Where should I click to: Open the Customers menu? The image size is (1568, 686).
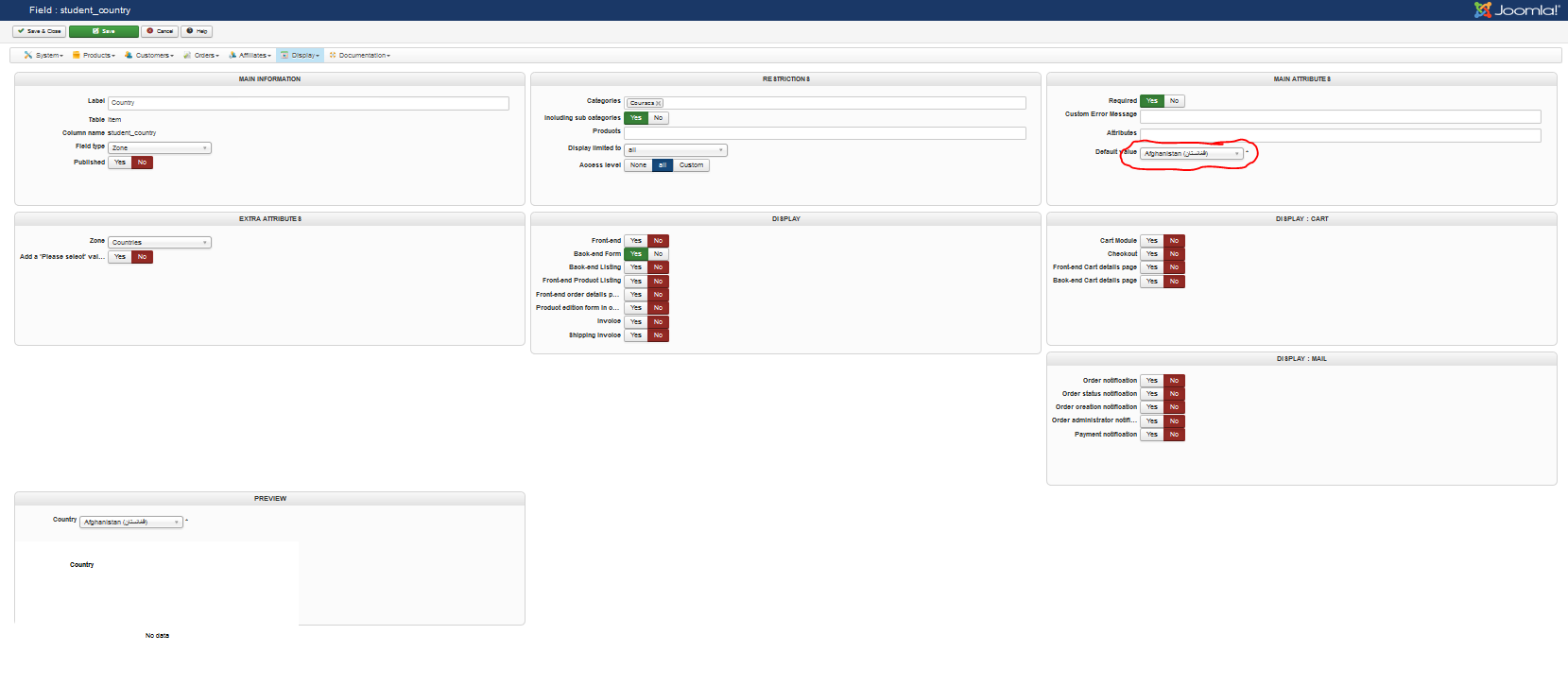(149, 56)
